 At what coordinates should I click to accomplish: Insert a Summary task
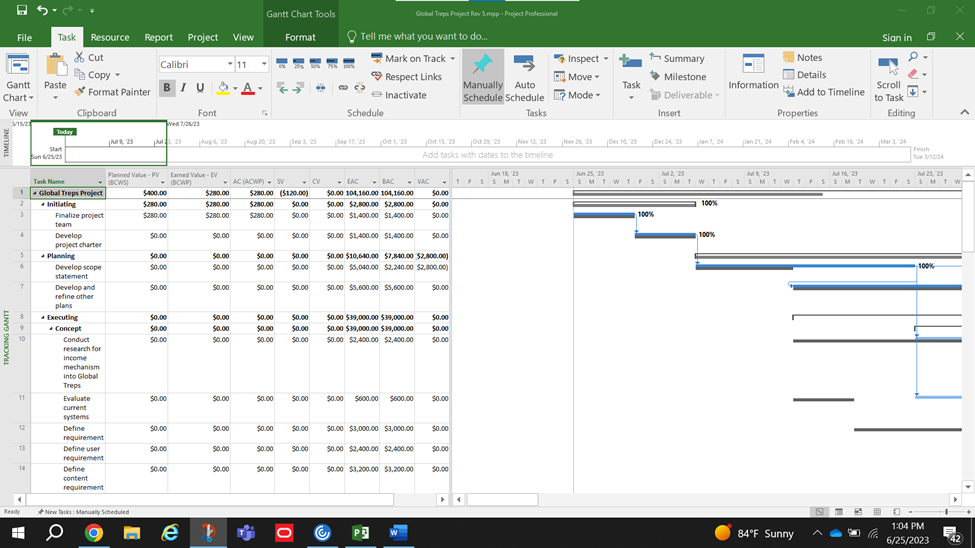pyautogui.click(x=677, y=58)
